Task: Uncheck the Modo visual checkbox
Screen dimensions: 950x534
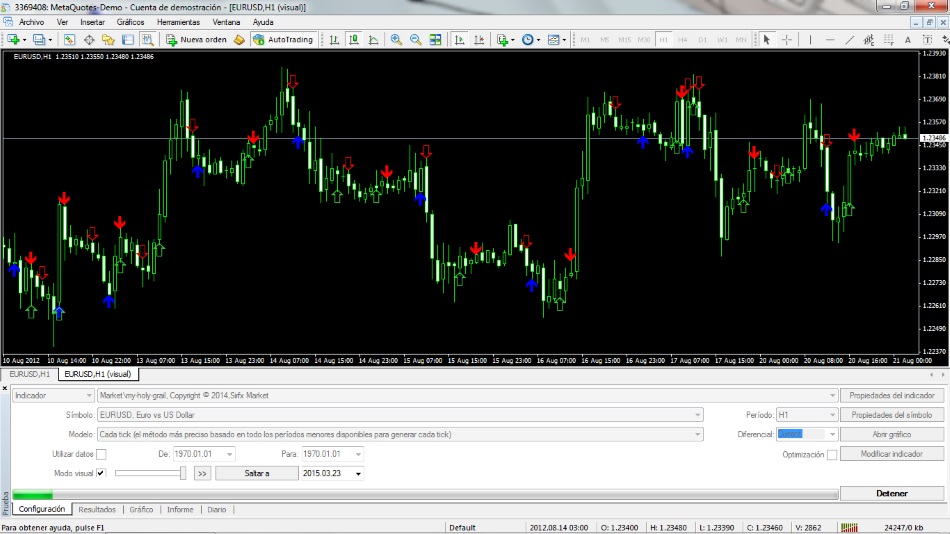Action: (x=101, y=473)
